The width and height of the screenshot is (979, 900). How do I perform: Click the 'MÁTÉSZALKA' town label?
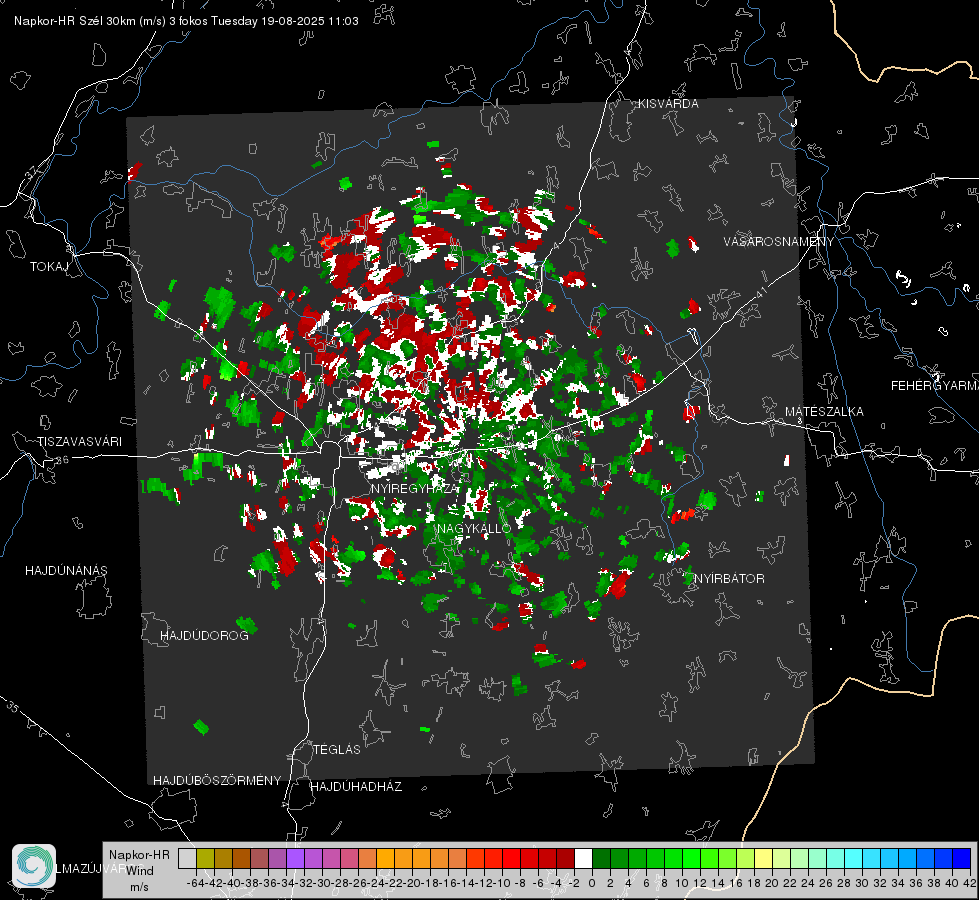(824, 412)
